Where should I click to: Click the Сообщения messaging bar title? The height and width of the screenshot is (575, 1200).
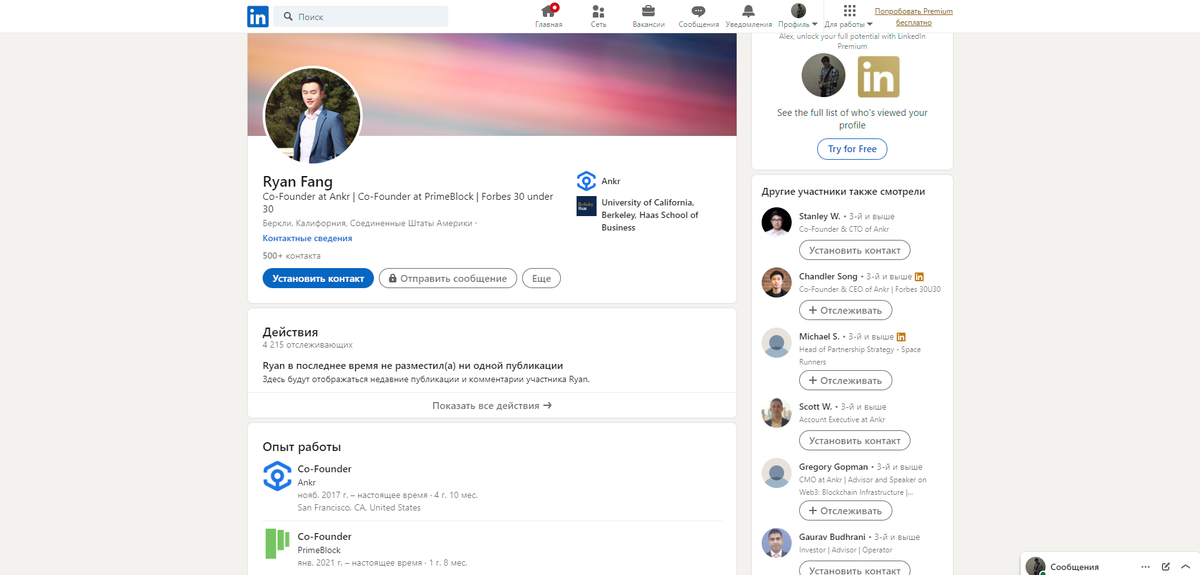[x=1074, y=566]
